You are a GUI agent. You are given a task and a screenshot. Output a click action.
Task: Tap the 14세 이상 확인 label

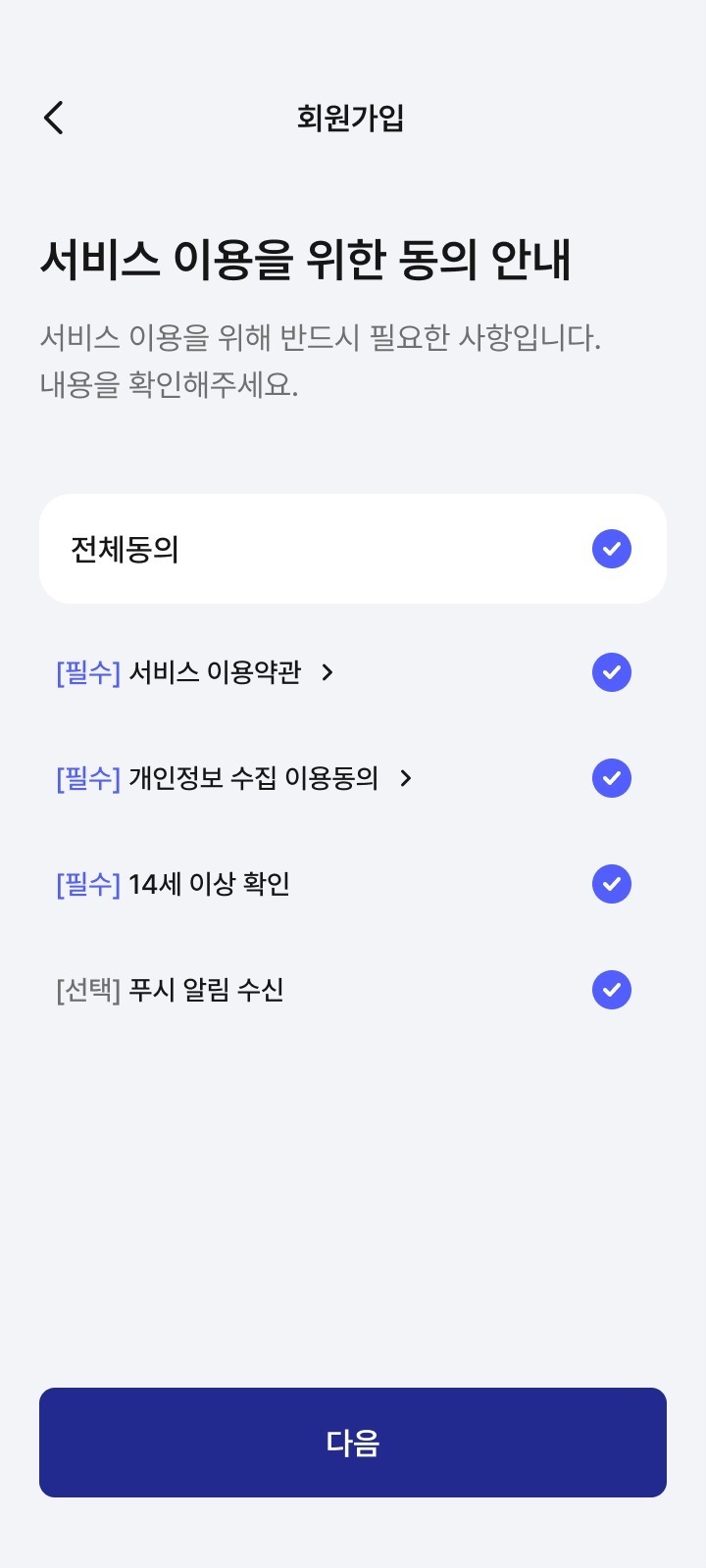209,884
